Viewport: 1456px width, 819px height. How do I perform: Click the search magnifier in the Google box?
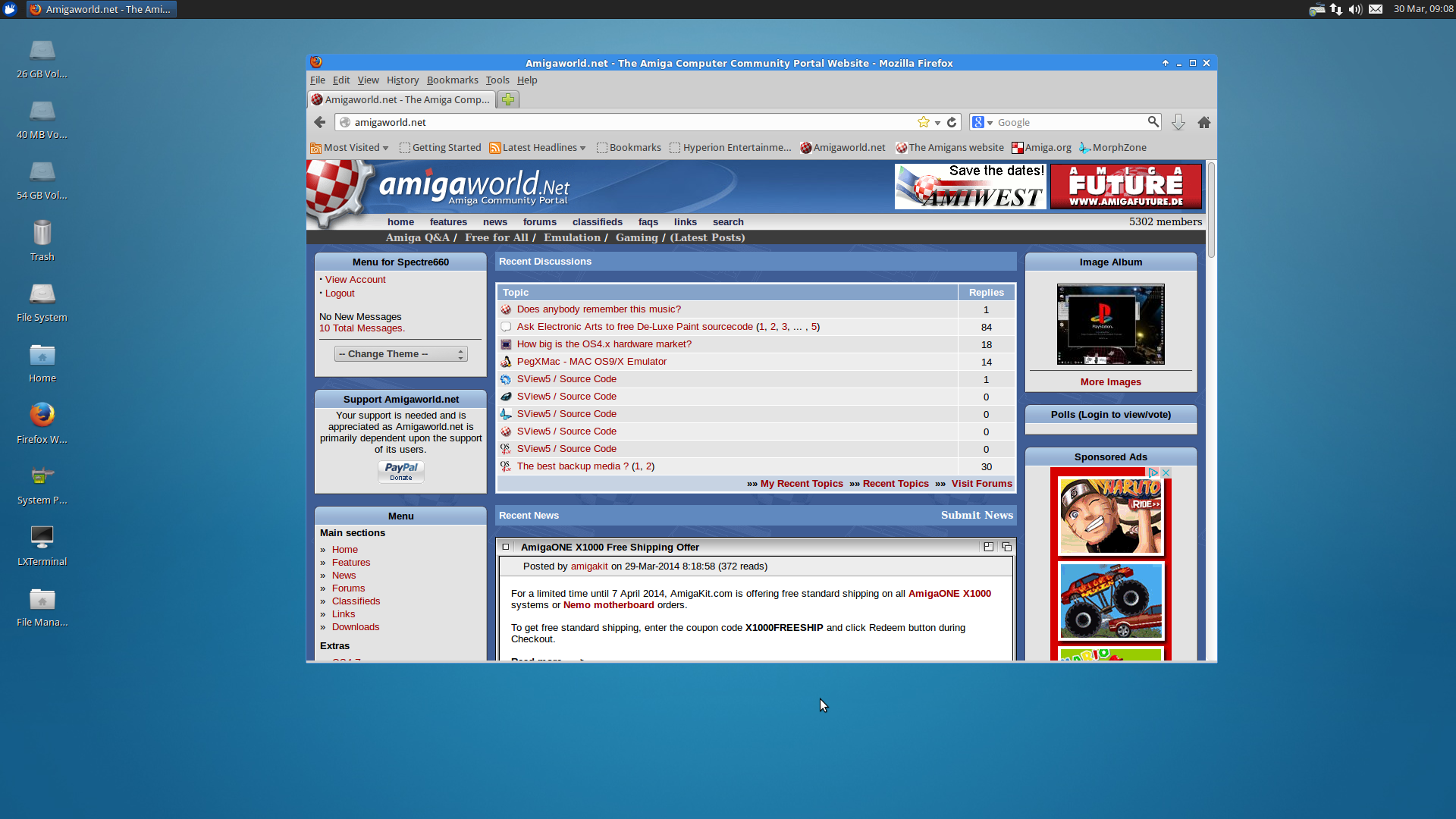coord(1153,122)
